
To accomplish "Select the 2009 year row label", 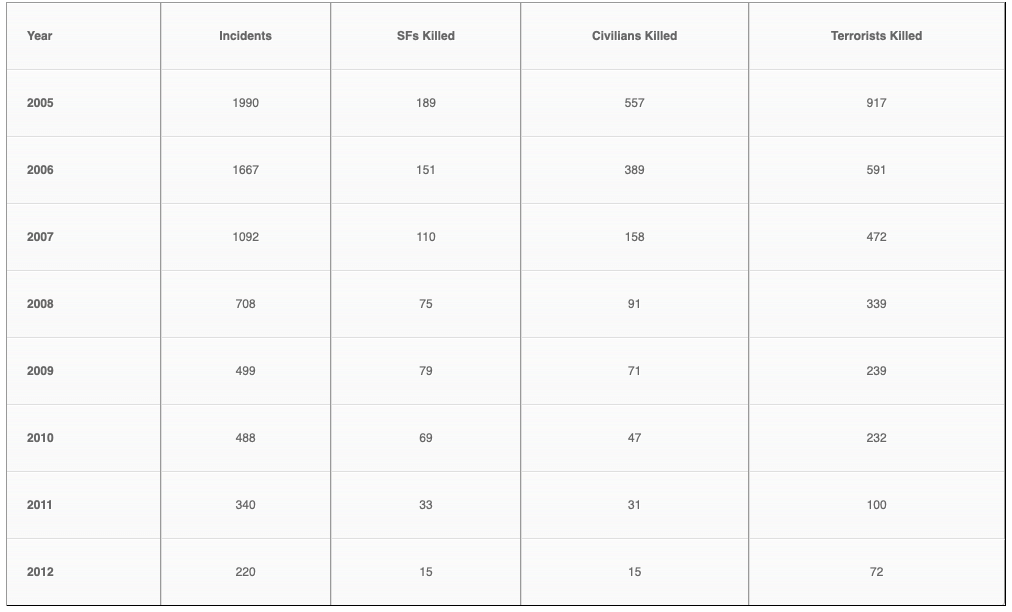I will click(x=40, y=371).
